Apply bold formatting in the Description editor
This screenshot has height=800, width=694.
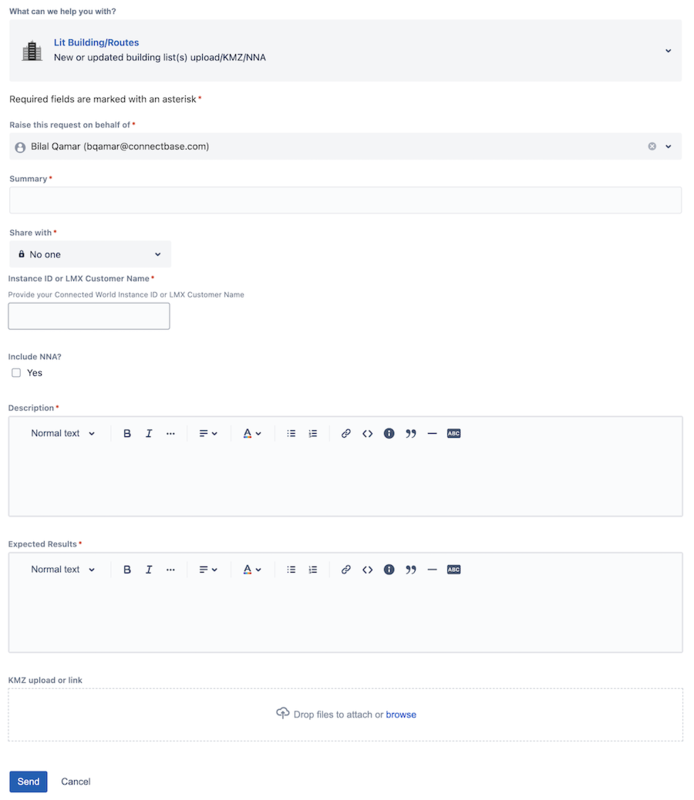126,433
